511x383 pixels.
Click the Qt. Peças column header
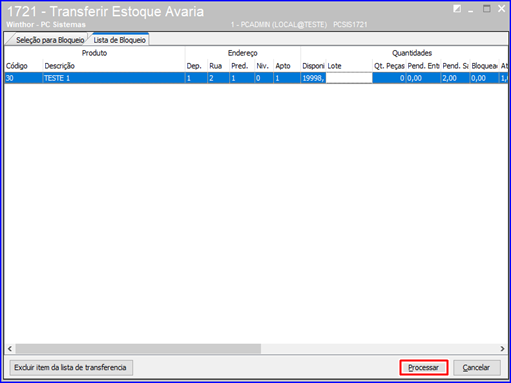pyautogui.click(x=389, y=66)
